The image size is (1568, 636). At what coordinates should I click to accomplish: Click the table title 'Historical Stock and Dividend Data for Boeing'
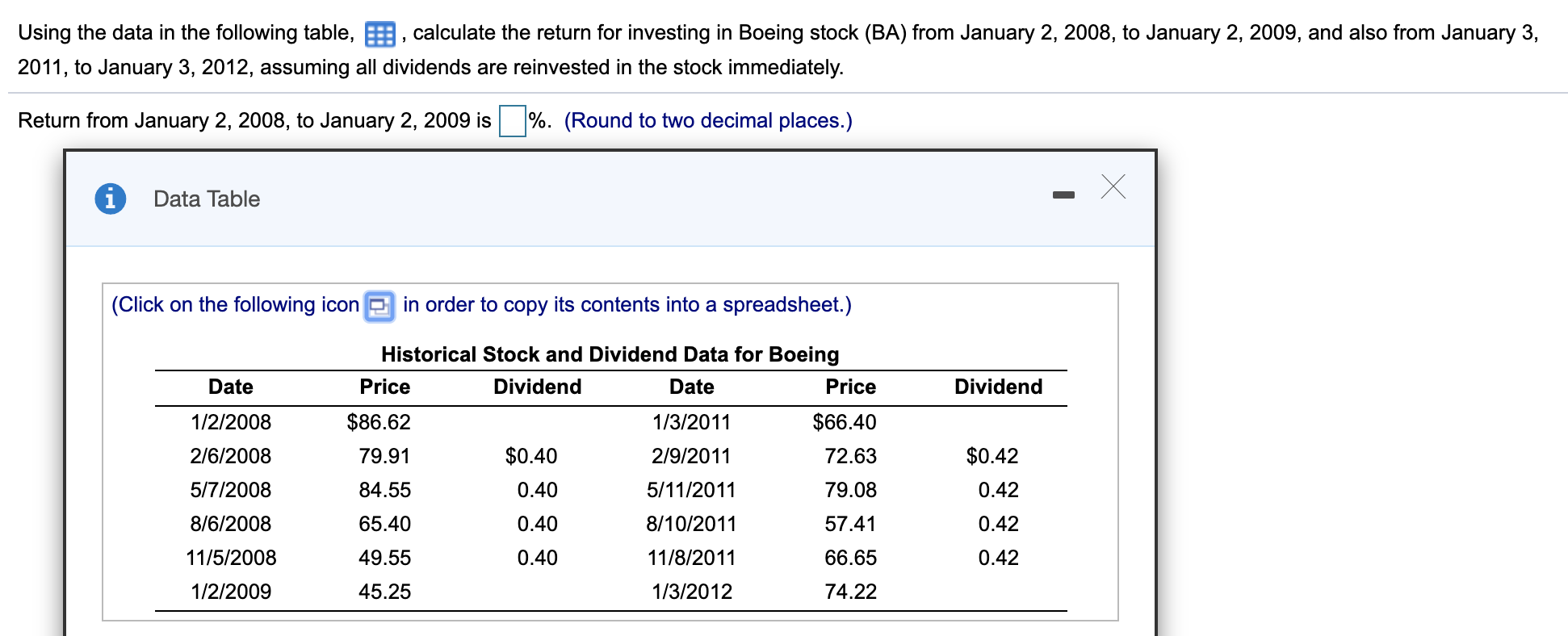pos(610,354)
